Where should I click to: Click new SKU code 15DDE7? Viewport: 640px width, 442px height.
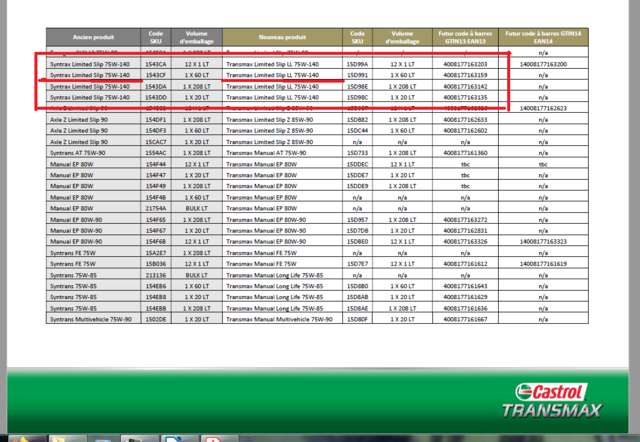point(357,175)
